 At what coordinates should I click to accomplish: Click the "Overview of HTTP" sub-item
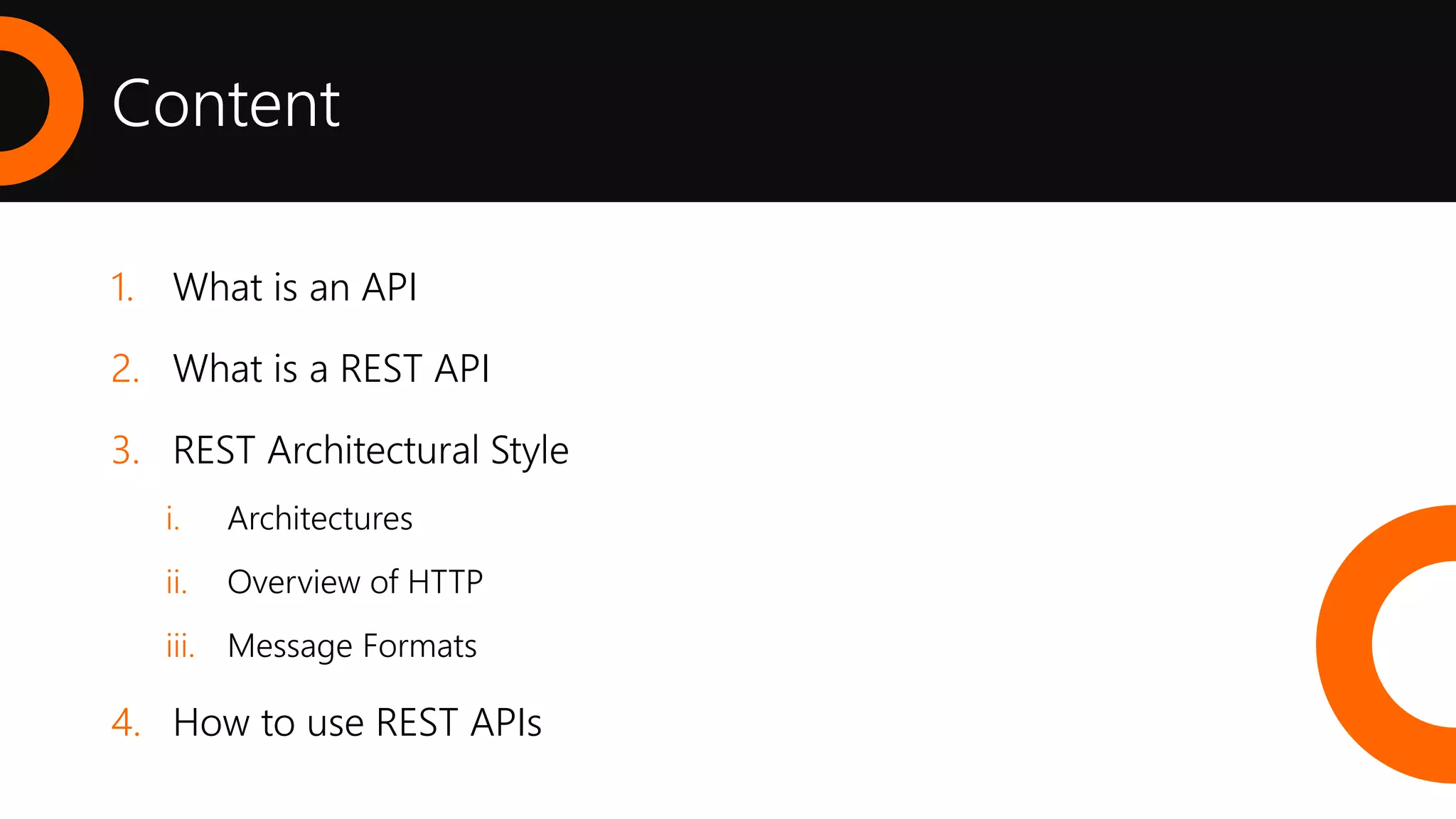[355, 582]
